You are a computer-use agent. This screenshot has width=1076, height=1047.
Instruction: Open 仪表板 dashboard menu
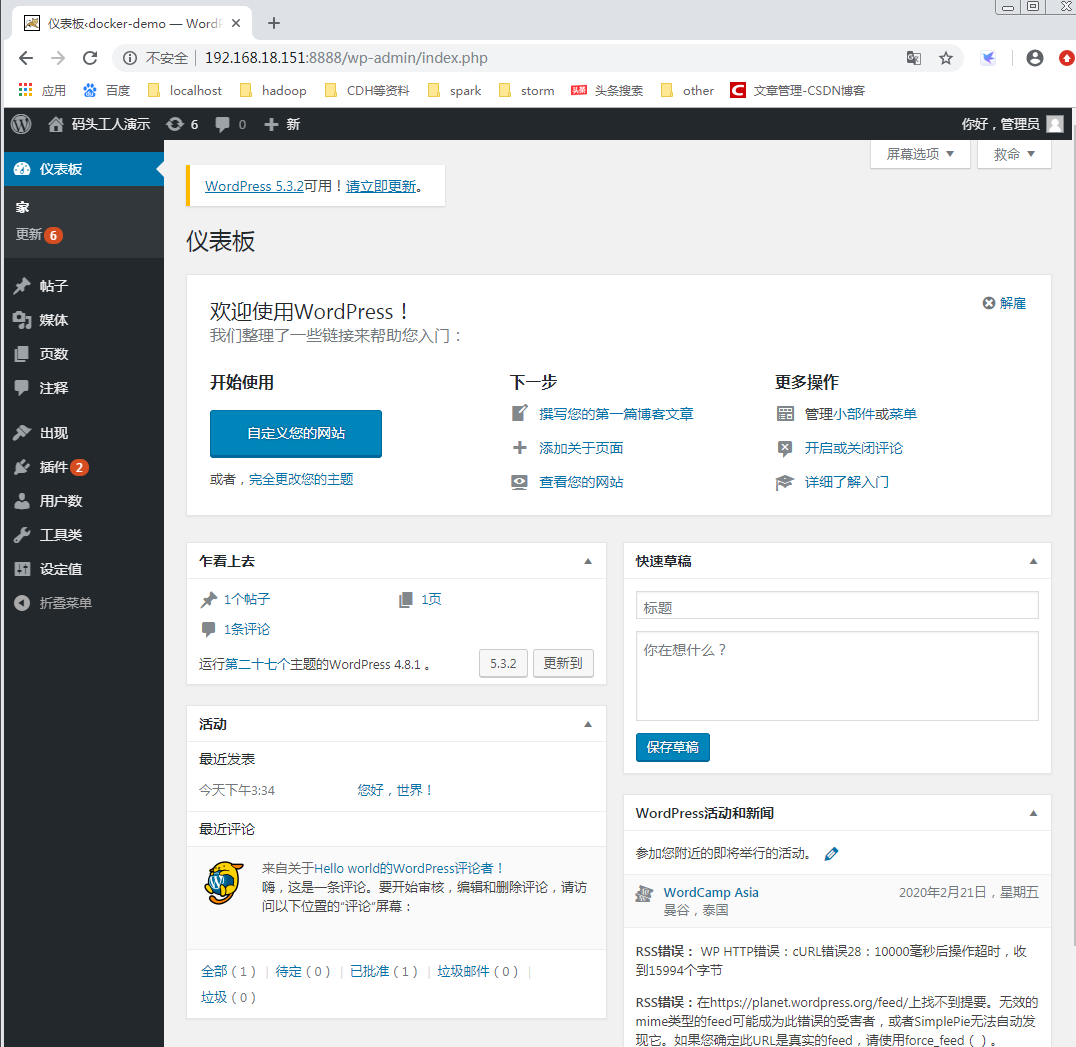point(84,169)
